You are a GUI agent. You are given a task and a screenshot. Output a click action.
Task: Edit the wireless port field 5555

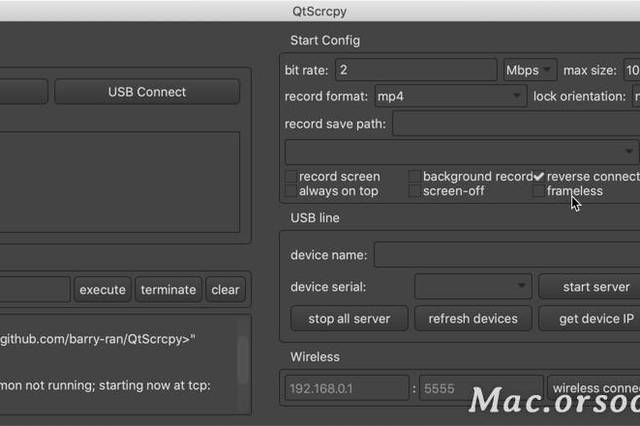481,388
